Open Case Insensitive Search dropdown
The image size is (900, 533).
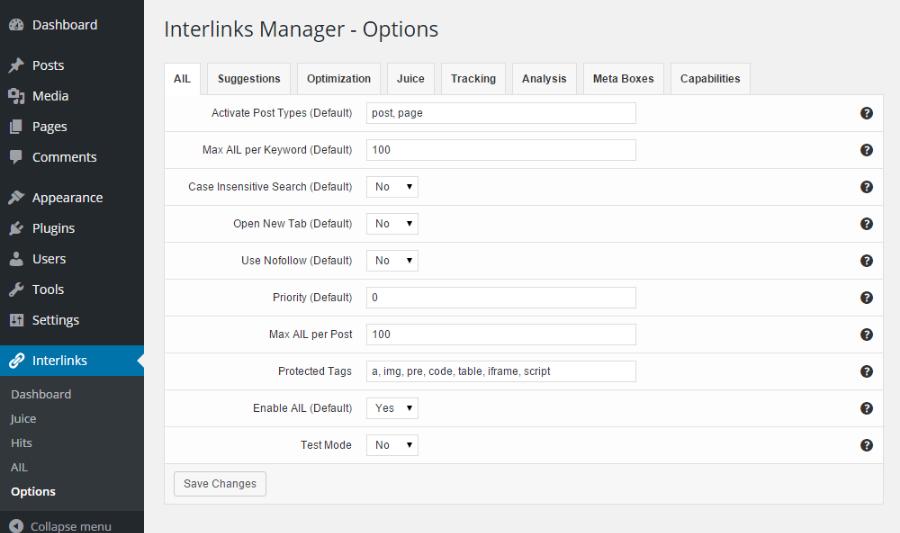[392, 187]
